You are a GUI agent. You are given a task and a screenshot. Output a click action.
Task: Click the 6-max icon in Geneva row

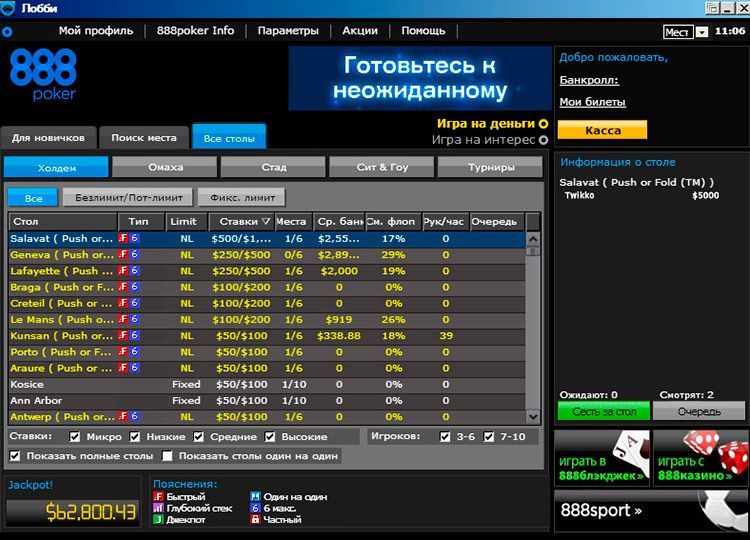coord(134,254)
